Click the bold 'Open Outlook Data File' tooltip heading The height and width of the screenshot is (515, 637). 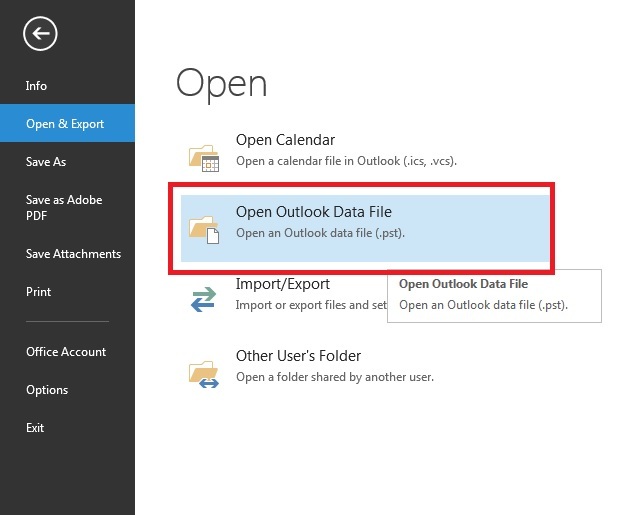(x=464, y=284)
